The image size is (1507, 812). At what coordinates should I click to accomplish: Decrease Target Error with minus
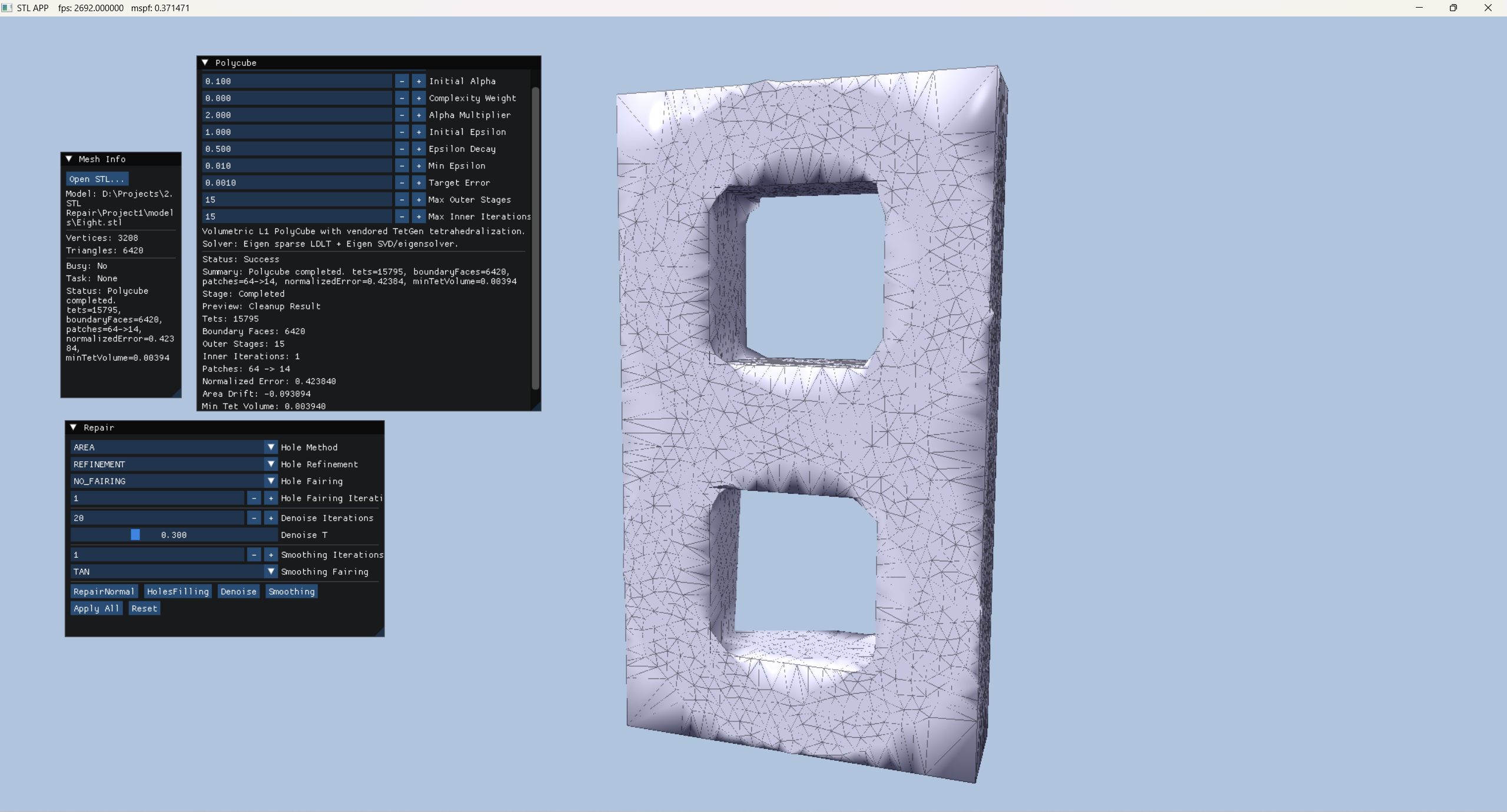(402, 183)
